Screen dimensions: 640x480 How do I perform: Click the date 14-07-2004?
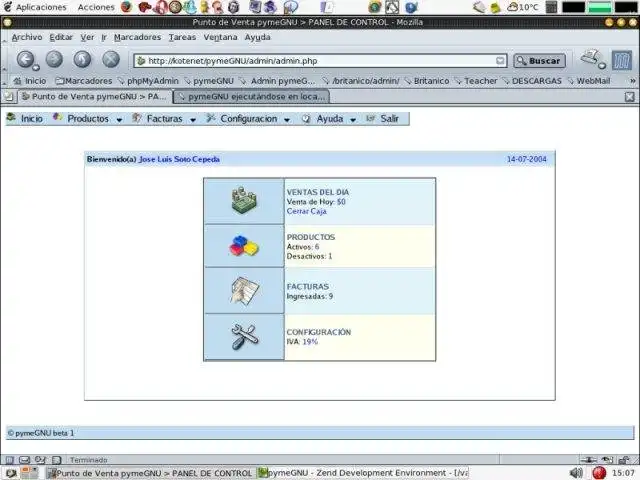click(527, 159)
